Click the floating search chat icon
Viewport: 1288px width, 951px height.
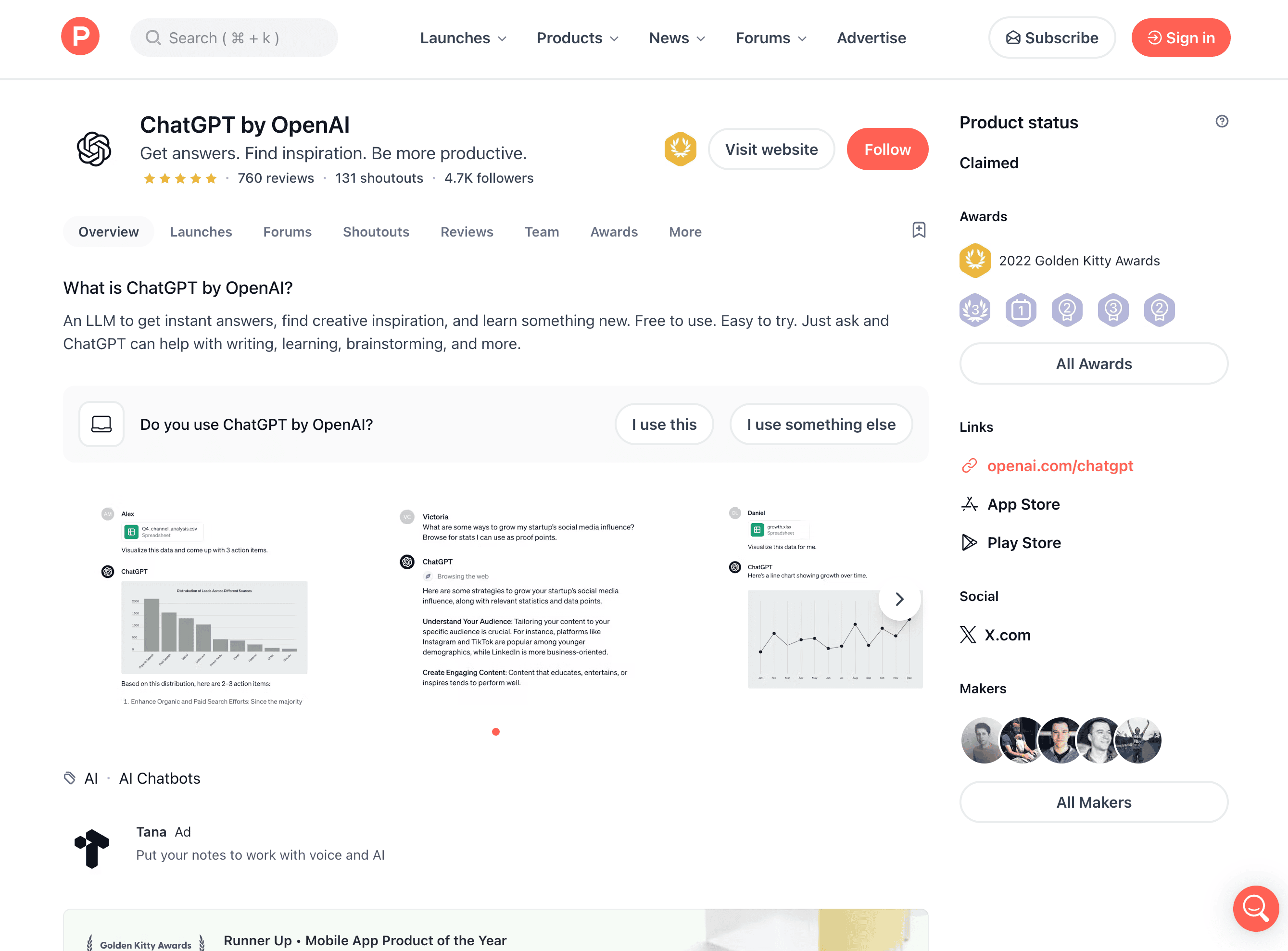[1255, 908]
